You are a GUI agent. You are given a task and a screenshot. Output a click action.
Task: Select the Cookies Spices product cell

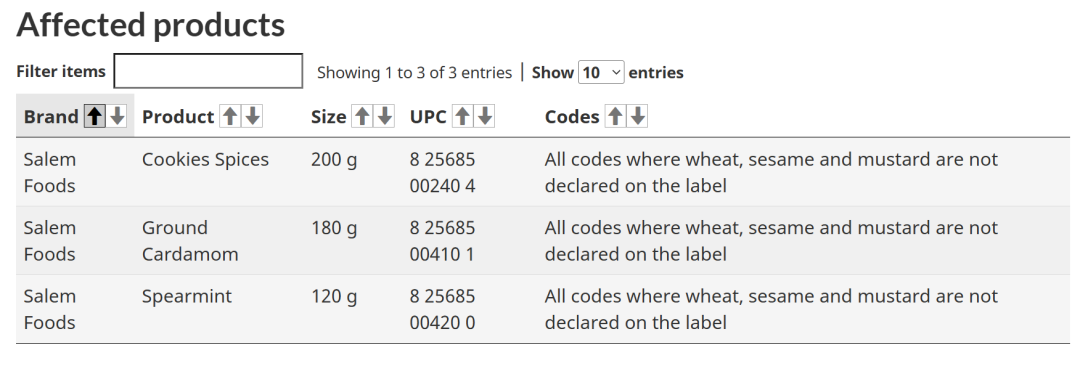tap(205, 159)
